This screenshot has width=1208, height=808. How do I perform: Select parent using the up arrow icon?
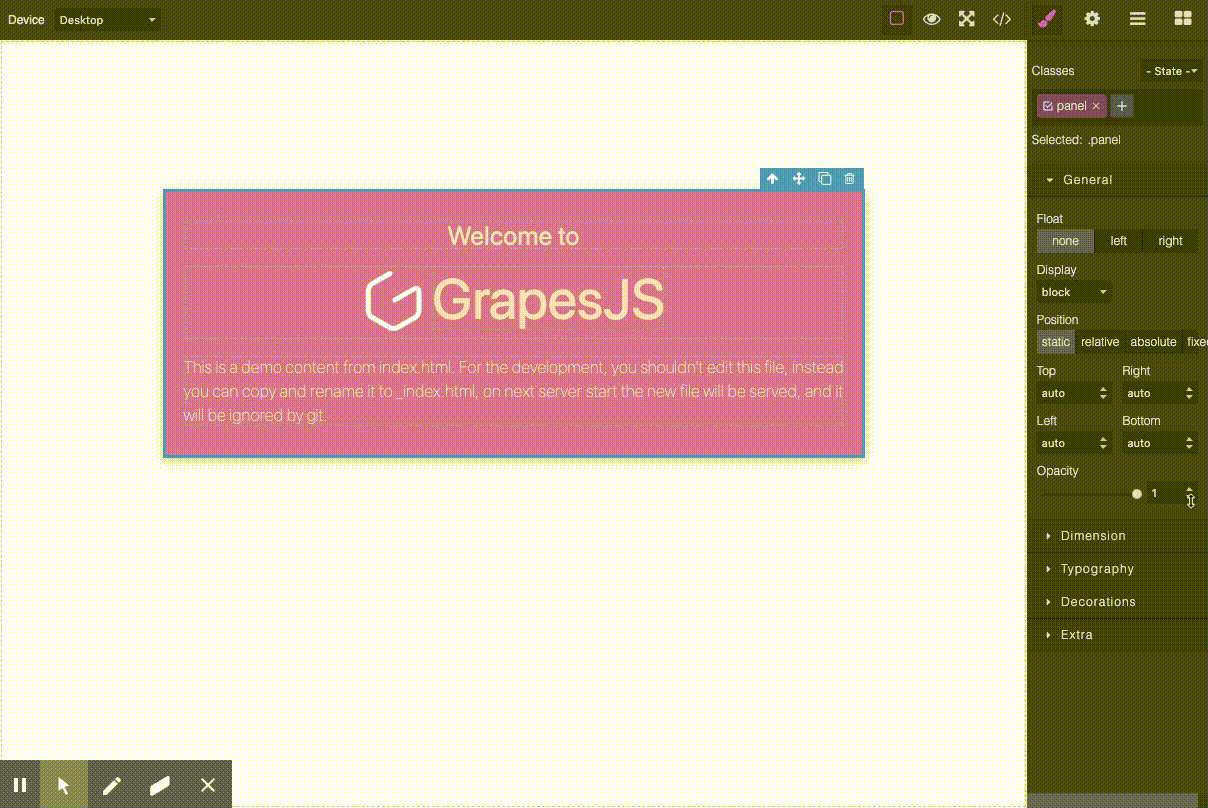[773, 179]
